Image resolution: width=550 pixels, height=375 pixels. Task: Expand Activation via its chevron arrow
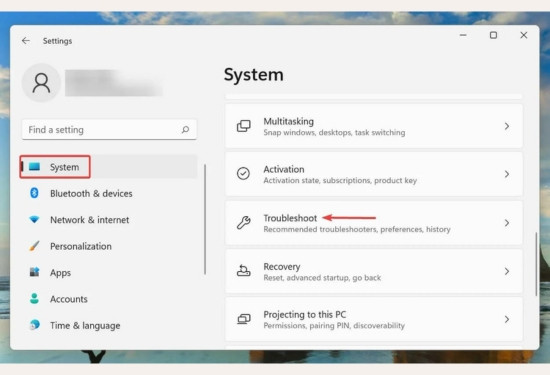tap(507, 174)
